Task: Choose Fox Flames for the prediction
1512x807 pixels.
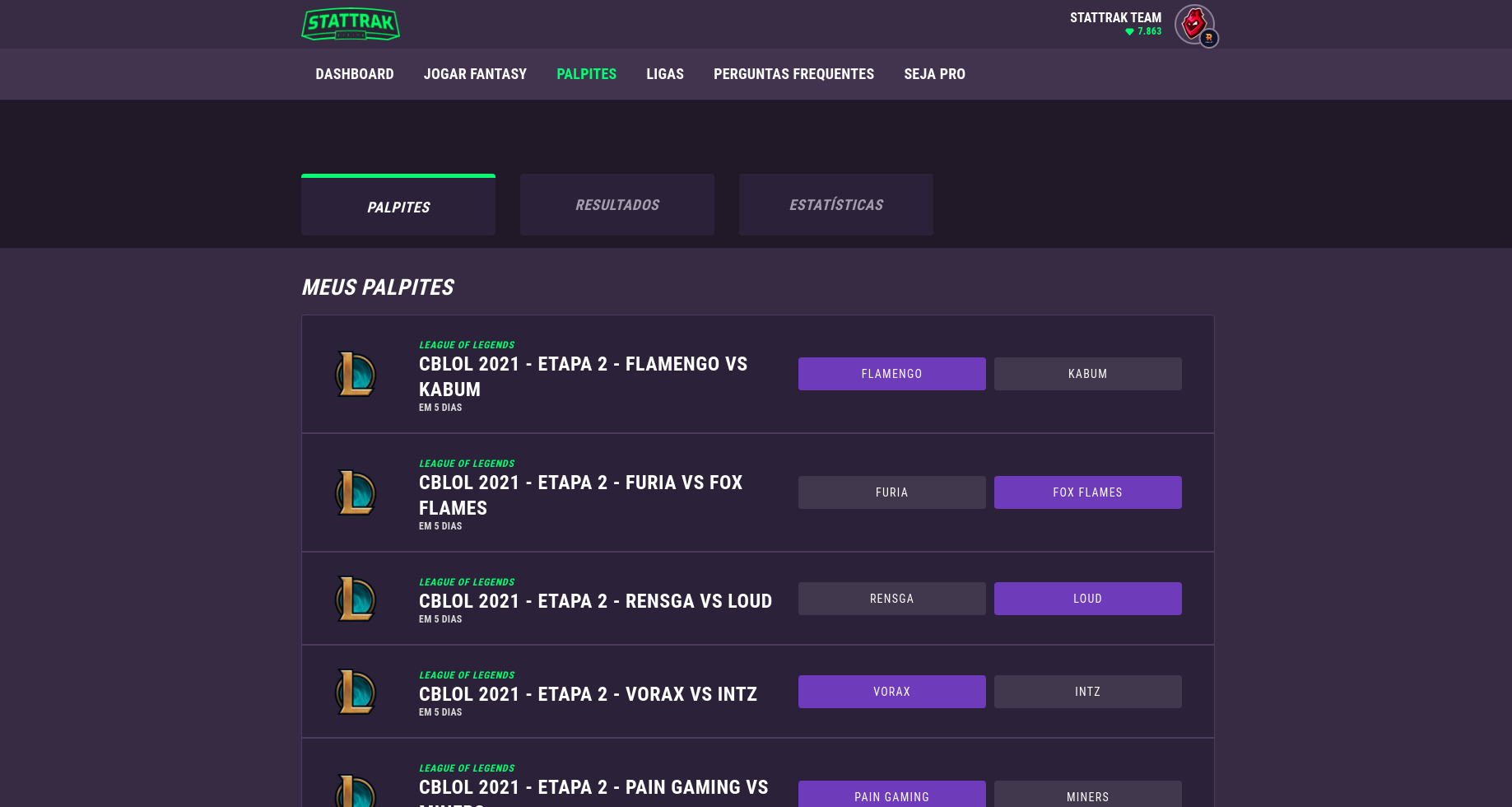Action: [1088, 492]
